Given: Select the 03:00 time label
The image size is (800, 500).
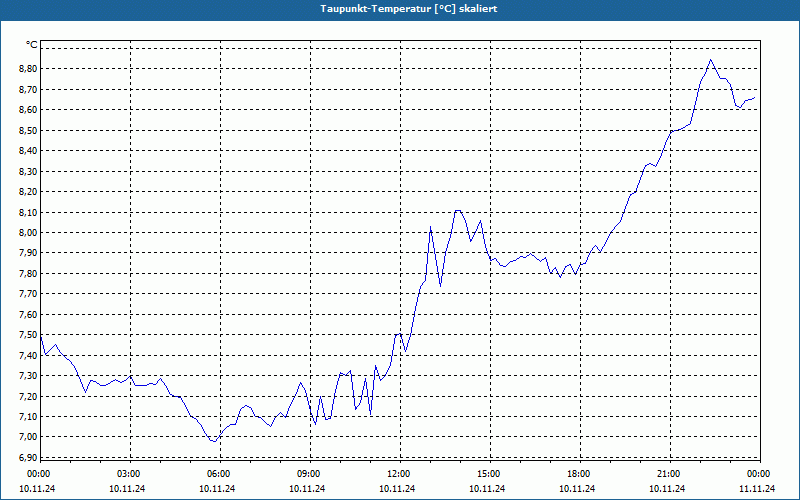Looking at the screenshot, I should tap(128, 474).
